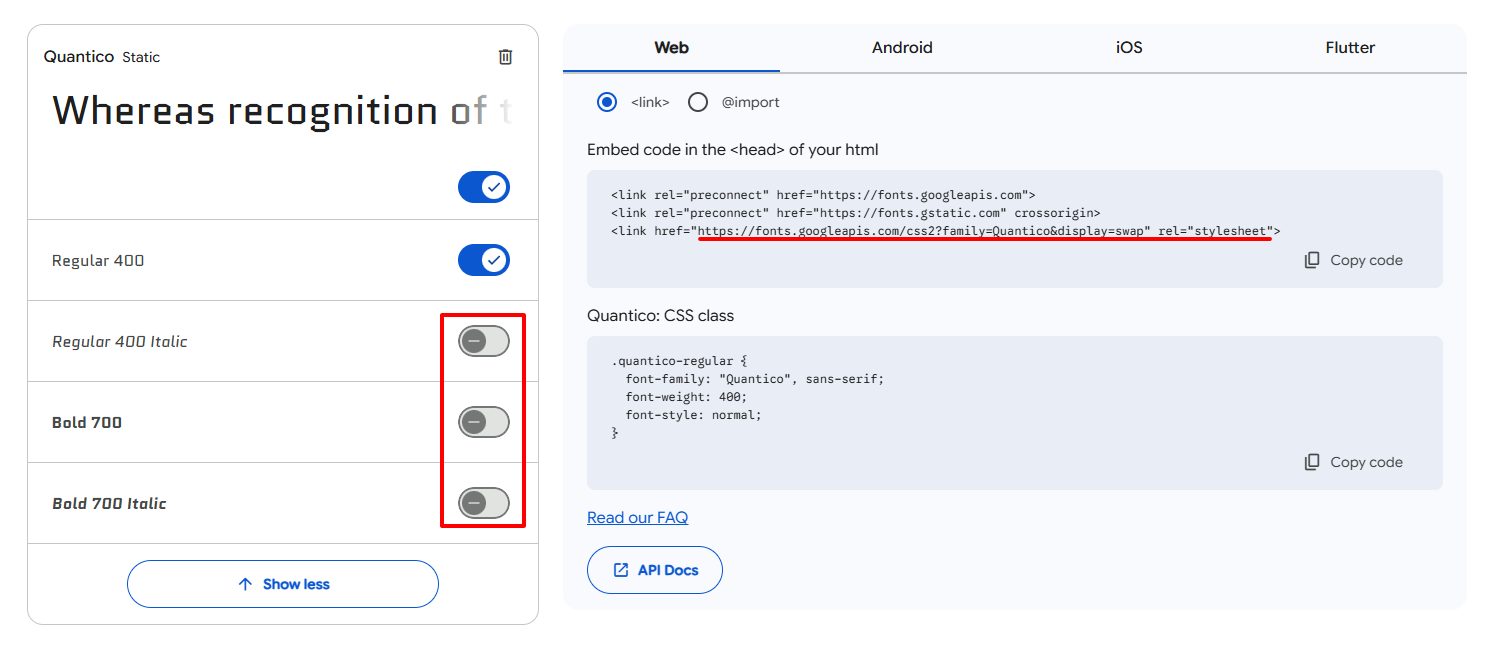1495x652 pixels.
Task: Click the Show less button
Action: point(282,584)
